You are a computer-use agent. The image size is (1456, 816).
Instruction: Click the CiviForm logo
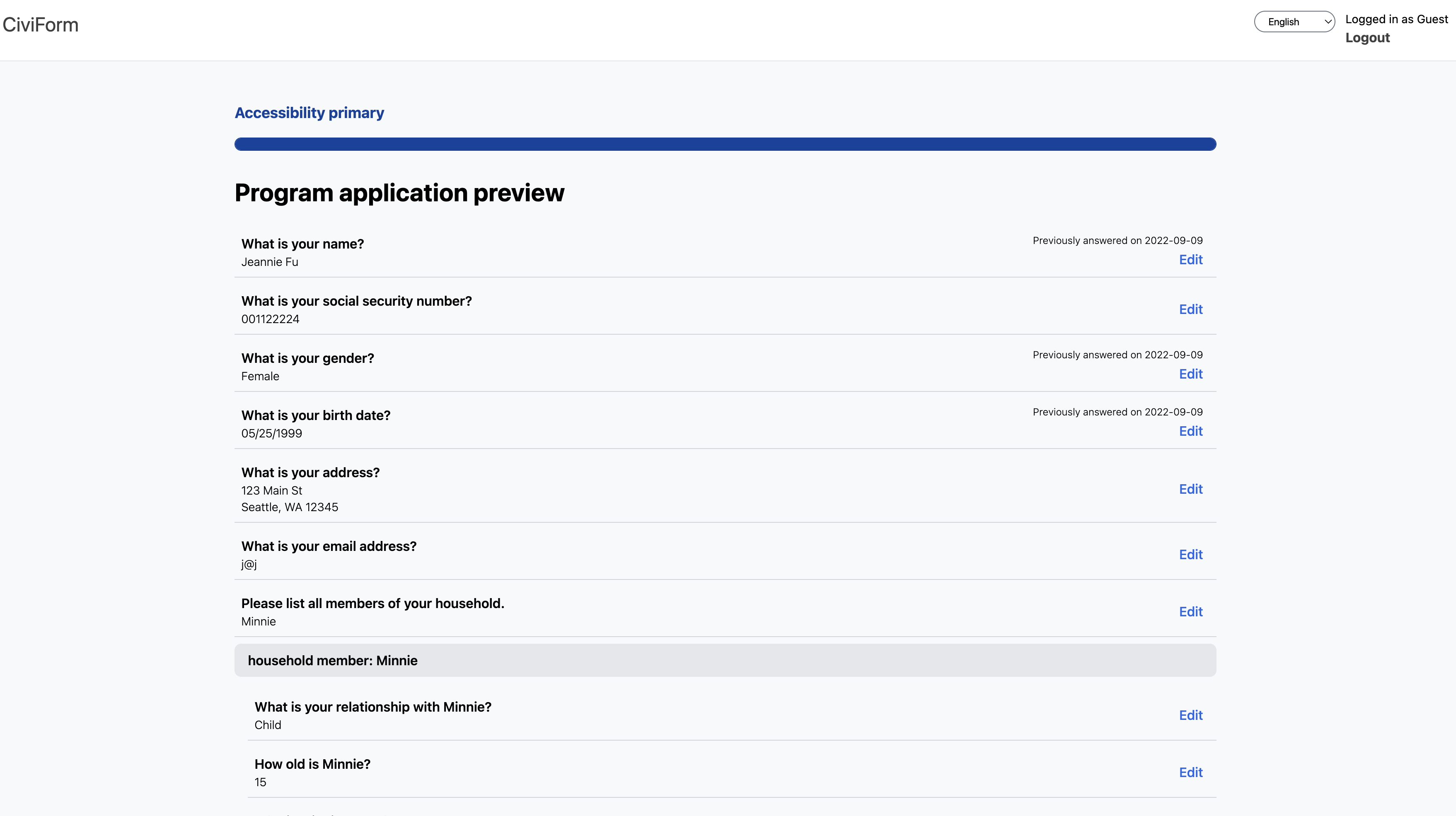point(40,24)
